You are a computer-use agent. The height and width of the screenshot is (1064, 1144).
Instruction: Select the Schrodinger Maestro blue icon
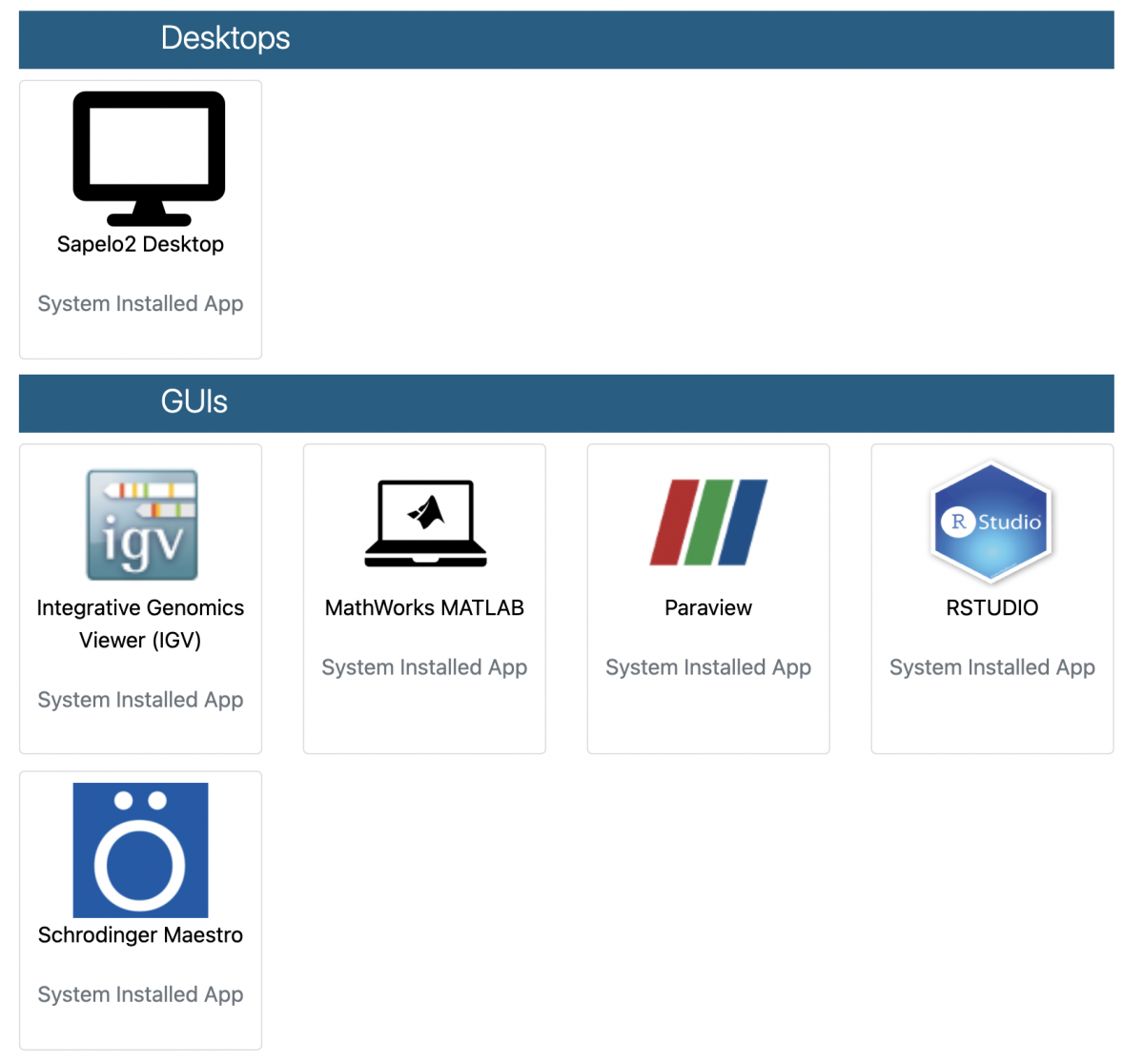click(x=140, y=849)
